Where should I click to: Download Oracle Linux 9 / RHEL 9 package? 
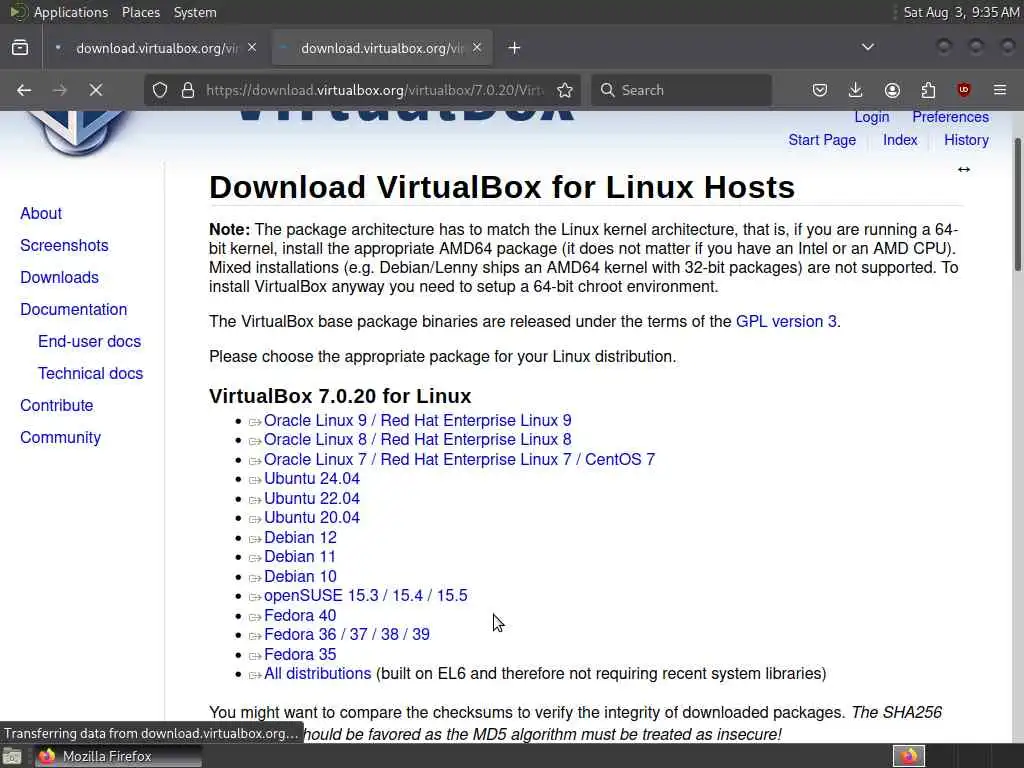click(x=417, y=421)
